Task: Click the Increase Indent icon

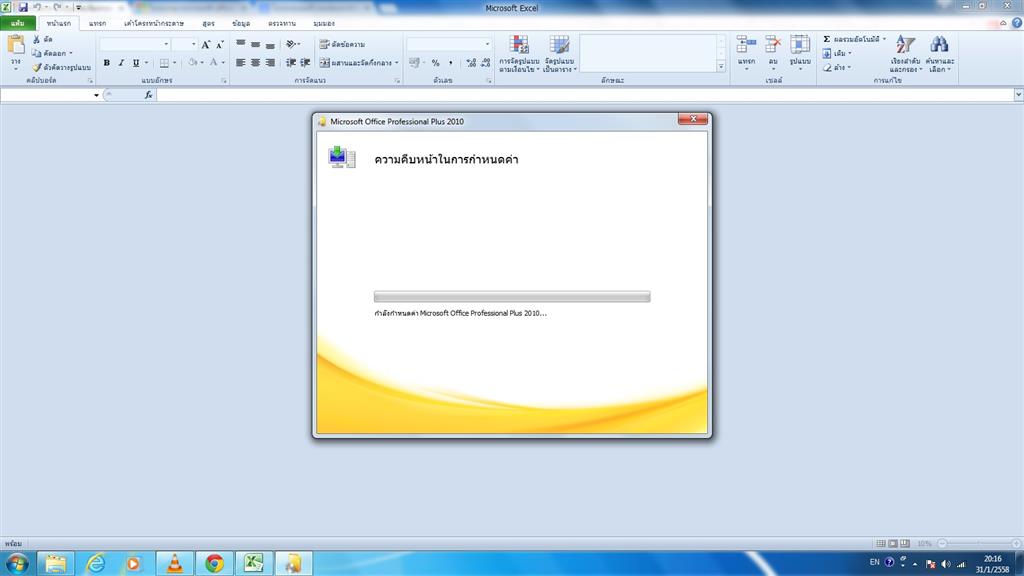Action: coord(305,63)
